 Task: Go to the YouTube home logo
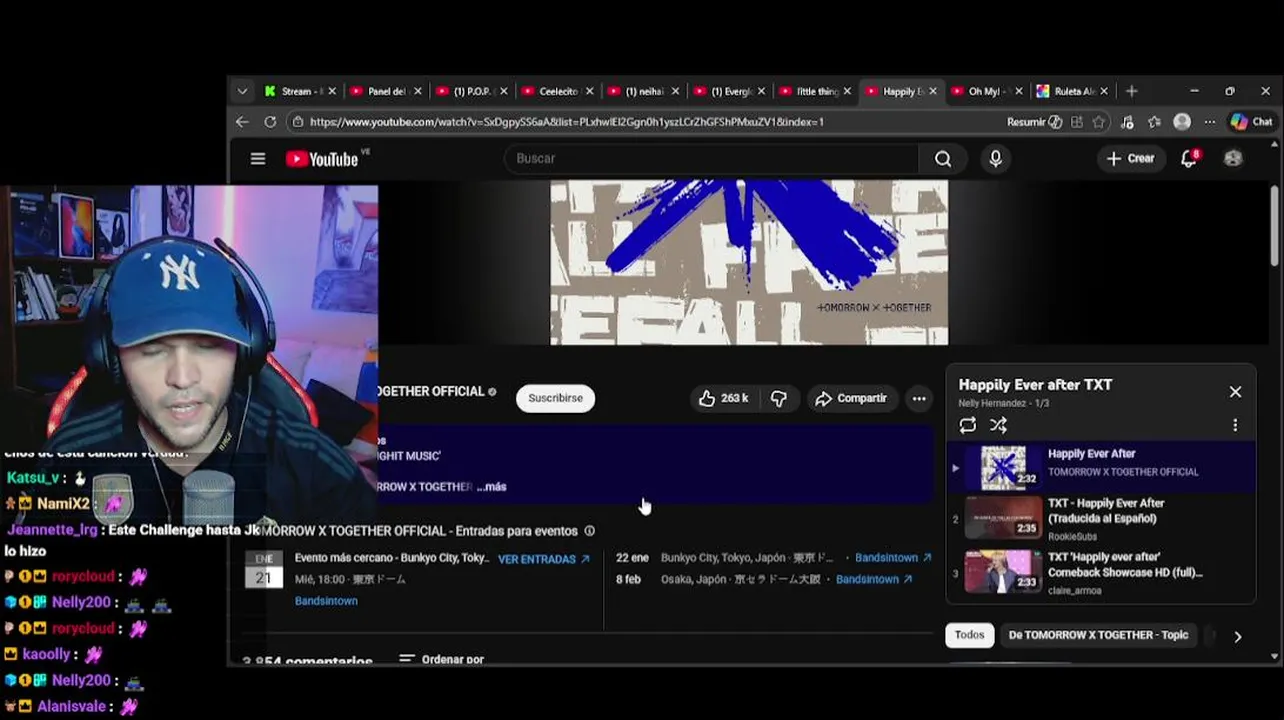coord(322,159)
